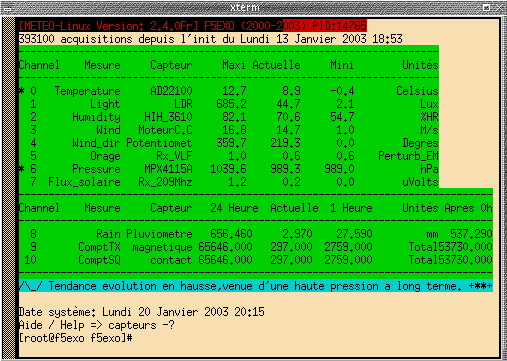Click the Tendance evolution en hausse line
Viewport: 507px width, 361px height.
256,286
